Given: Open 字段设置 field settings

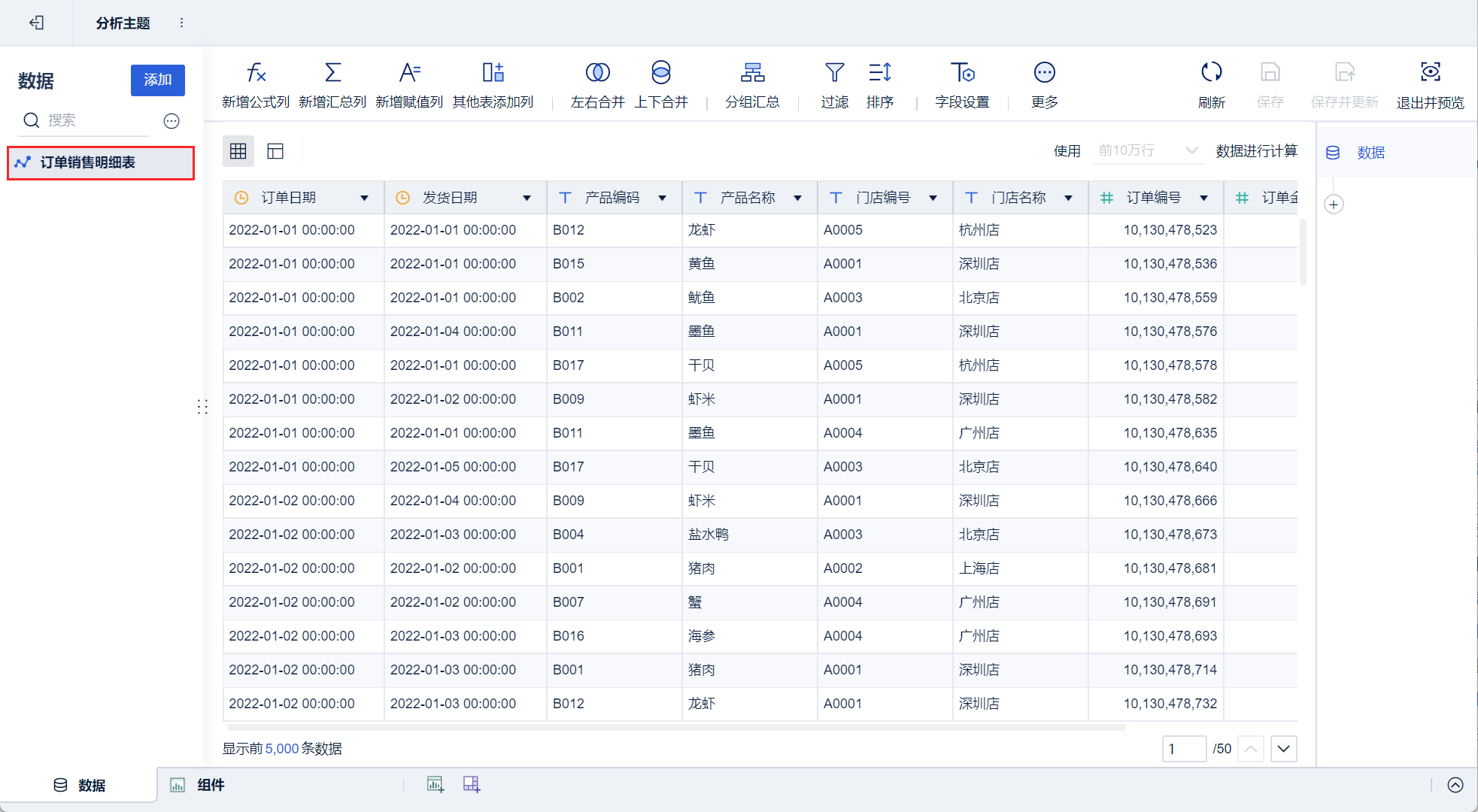Looking at the screenshot, I should click(962, 73).
